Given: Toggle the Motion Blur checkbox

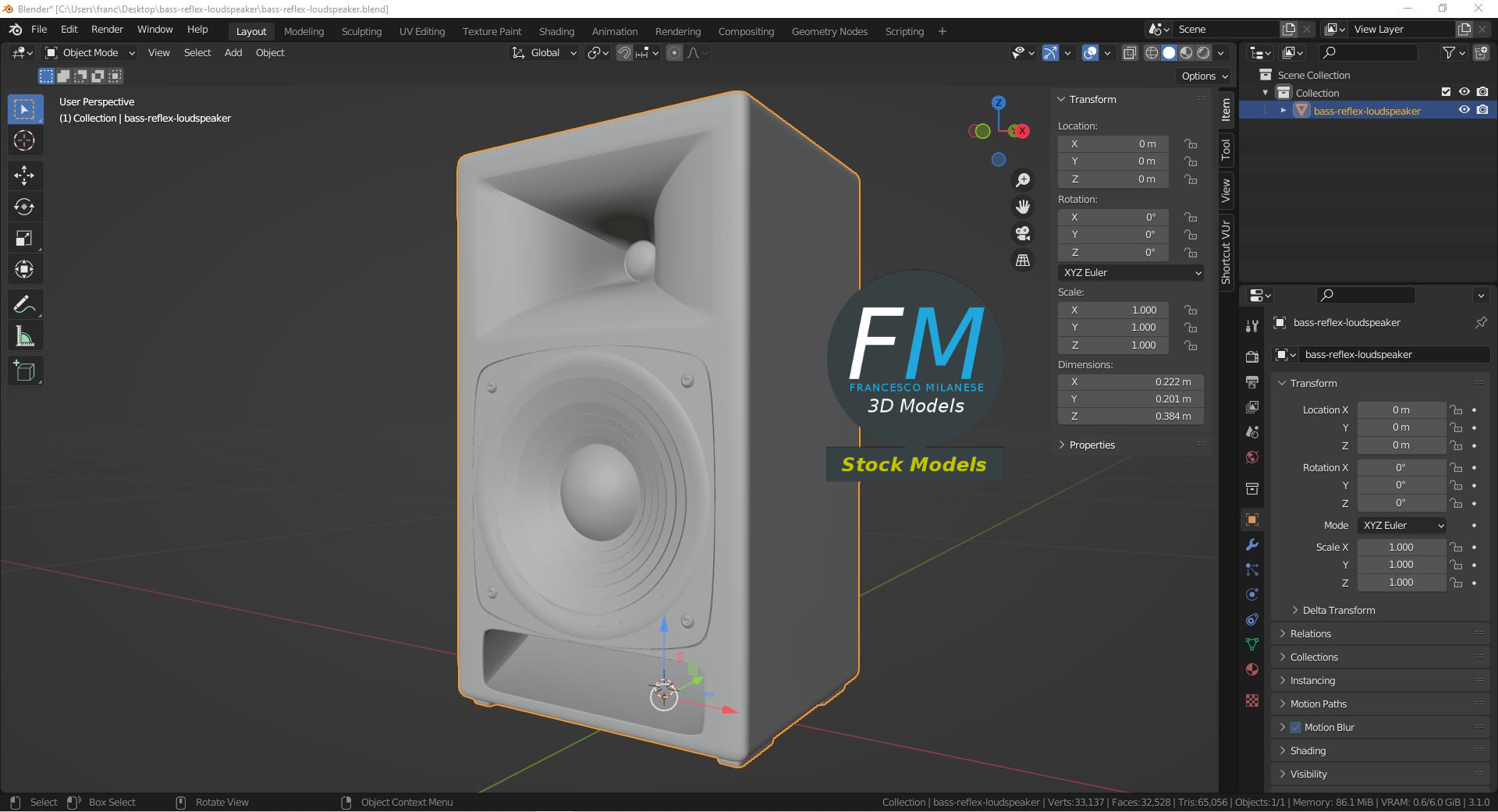Looking at the screenshot, I should [x=1296, y=727].
